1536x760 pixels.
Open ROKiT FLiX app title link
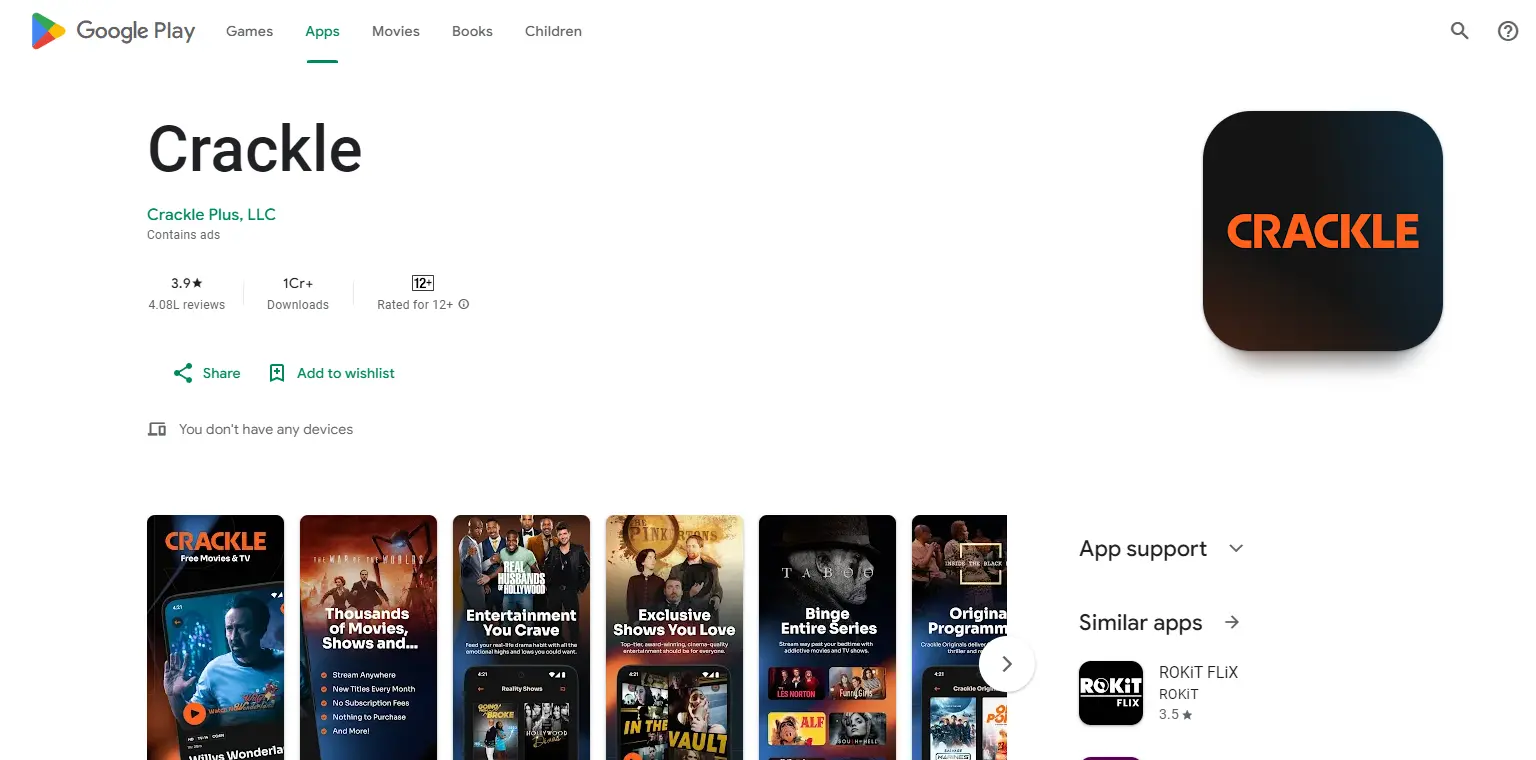pyautogui.click(x=1198, y=672)
